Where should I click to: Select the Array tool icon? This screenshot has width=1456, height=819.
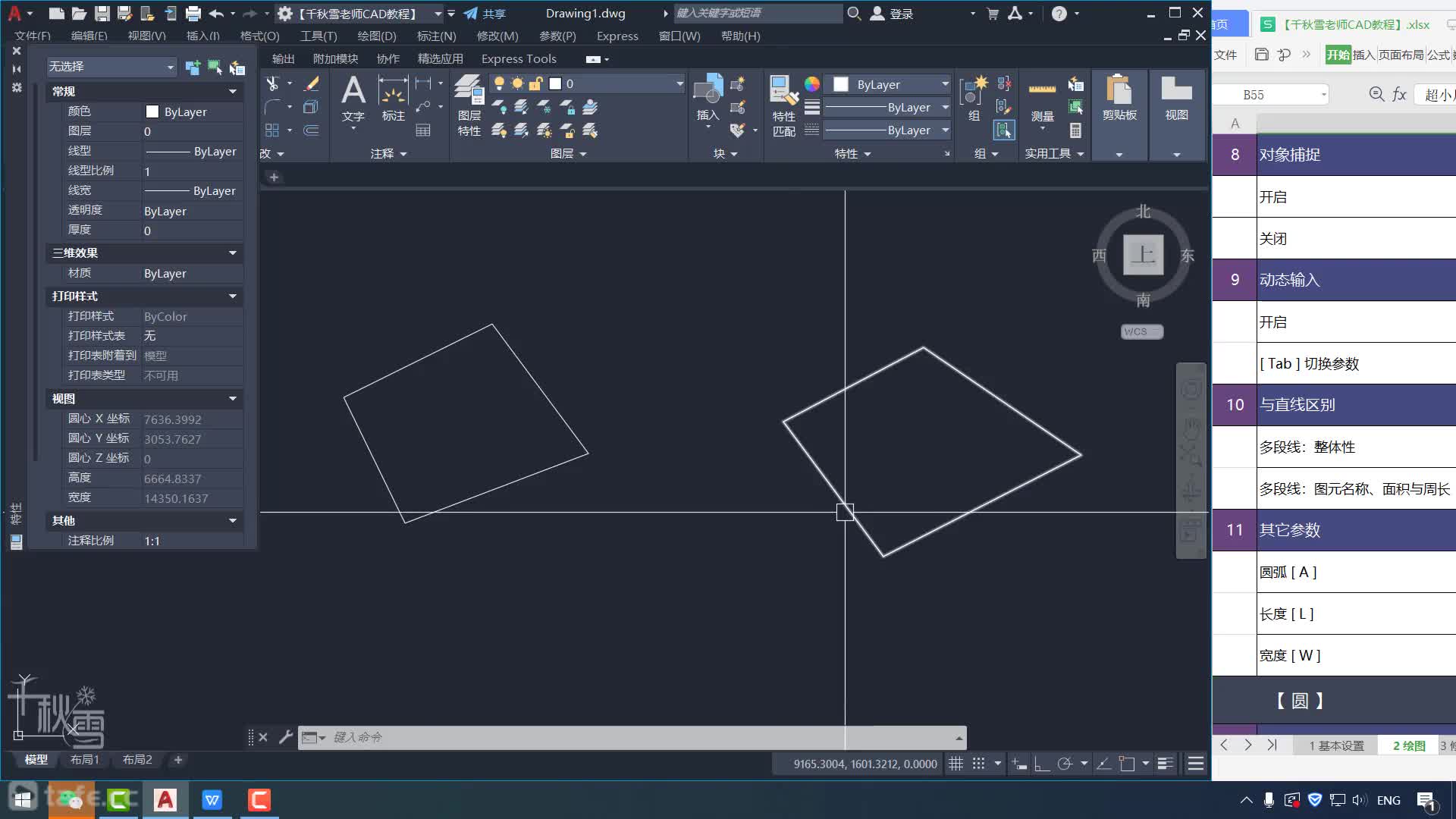272,130
